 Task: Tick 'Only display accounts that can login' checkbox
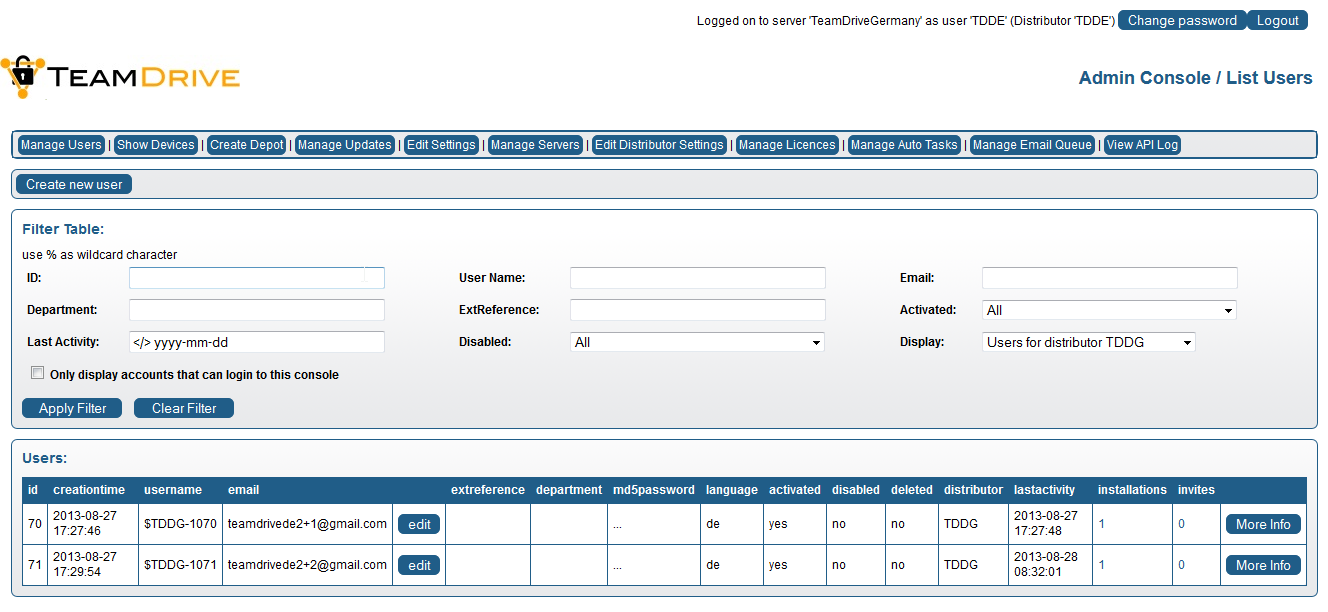(38, 373)
